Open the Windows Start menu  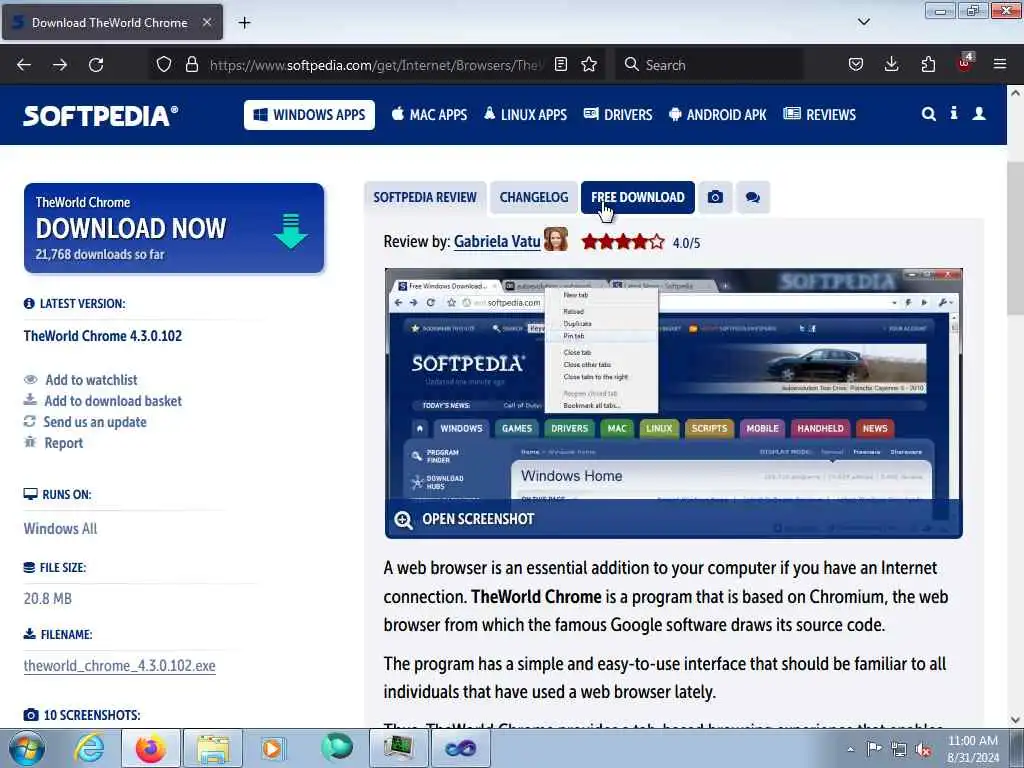pyautogui.click(x=25, y=748)
